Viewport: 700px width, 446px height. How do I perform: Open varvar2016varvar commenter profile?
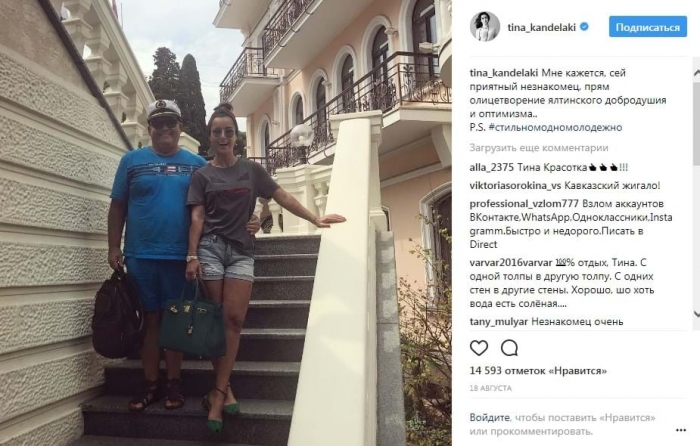(511, 263)
